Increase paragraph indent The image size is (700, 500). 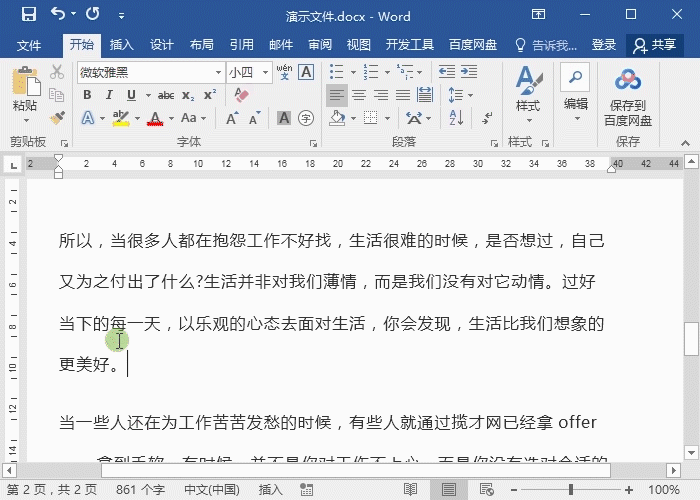pos(469,71)
